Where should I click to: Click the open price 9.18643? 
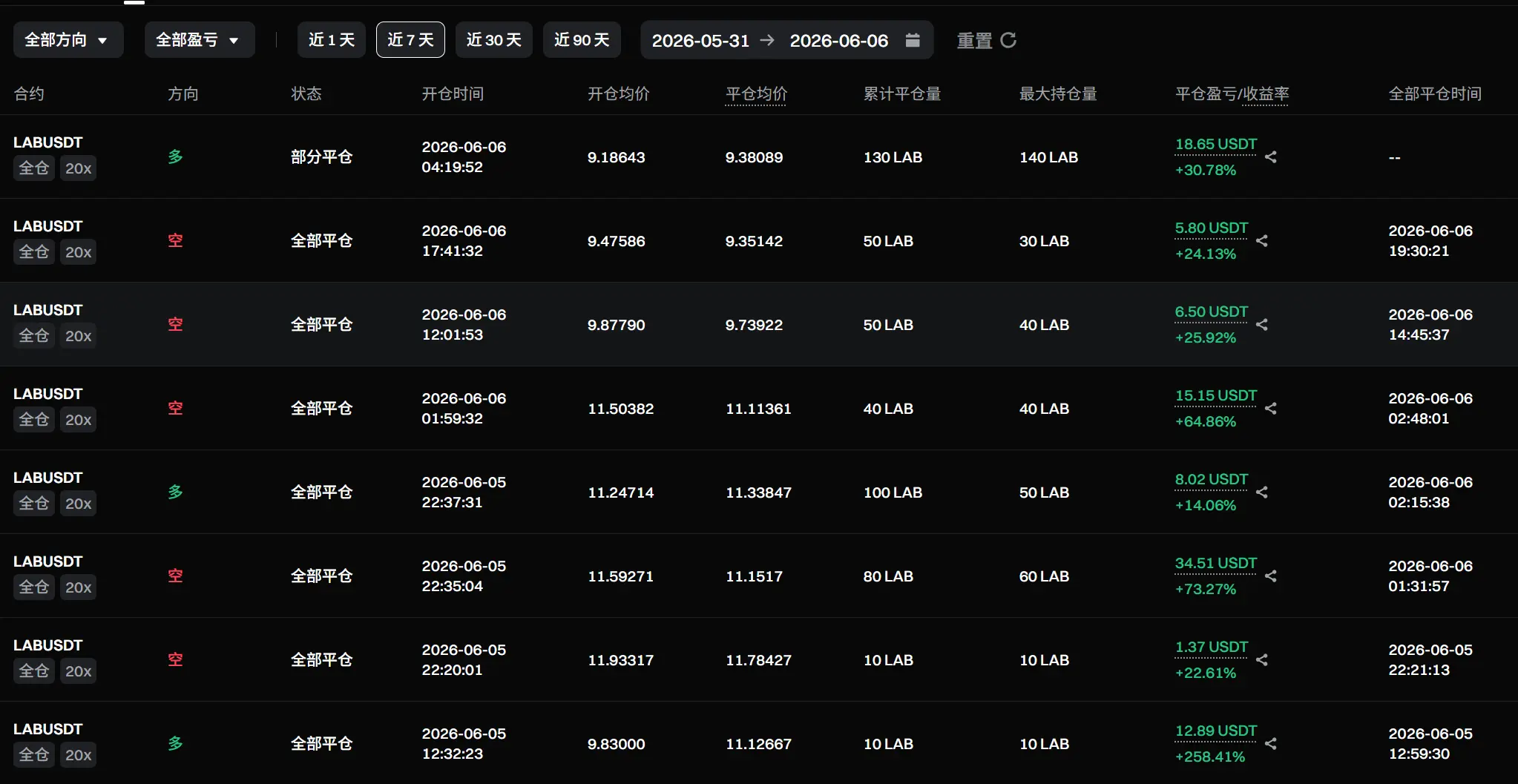coord(617,157)
